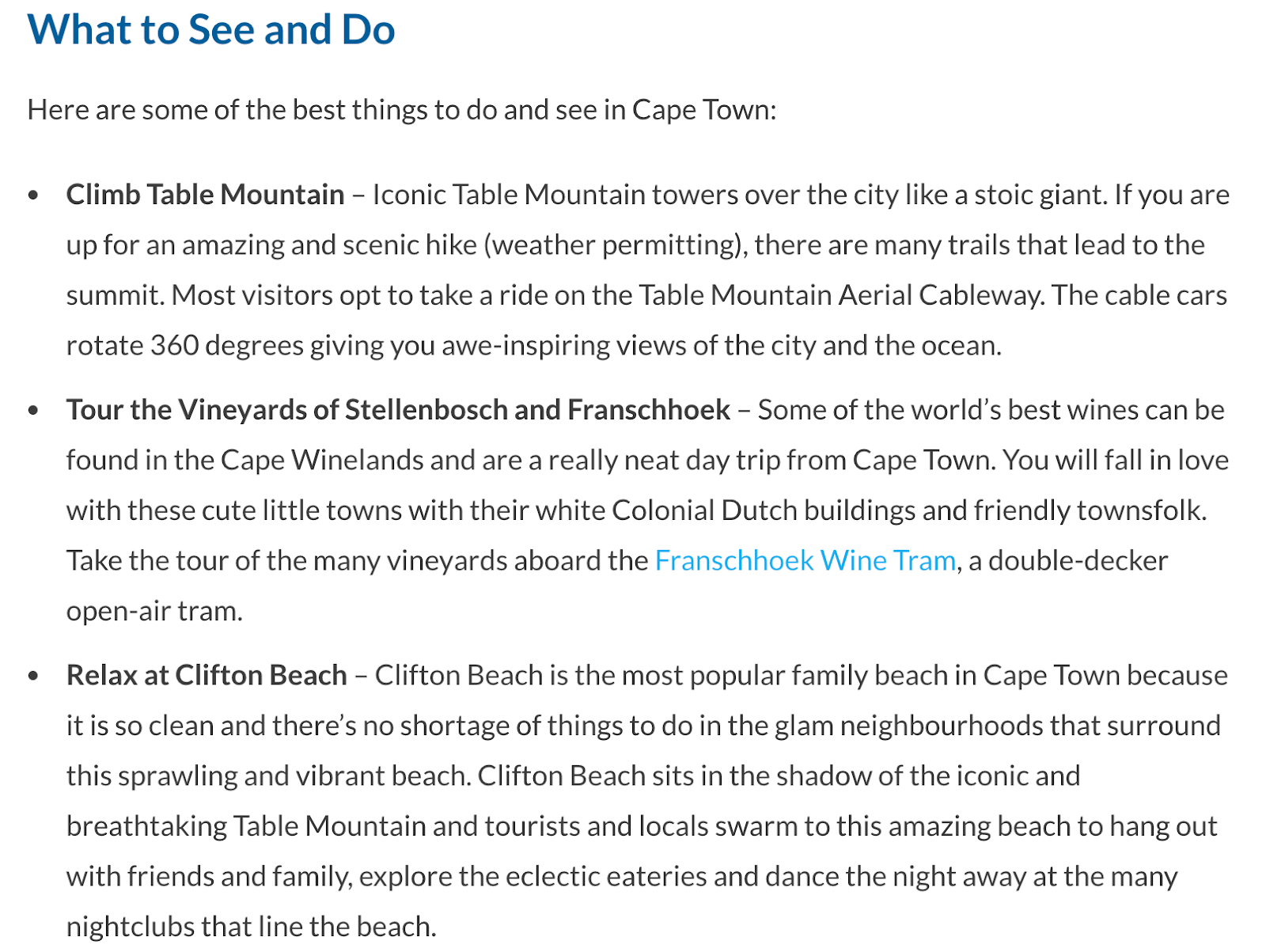This screenshot has height=952, width=1266.
Task: Open the Franschhoek Wine Tram link
Action: (x=805, y=560)
